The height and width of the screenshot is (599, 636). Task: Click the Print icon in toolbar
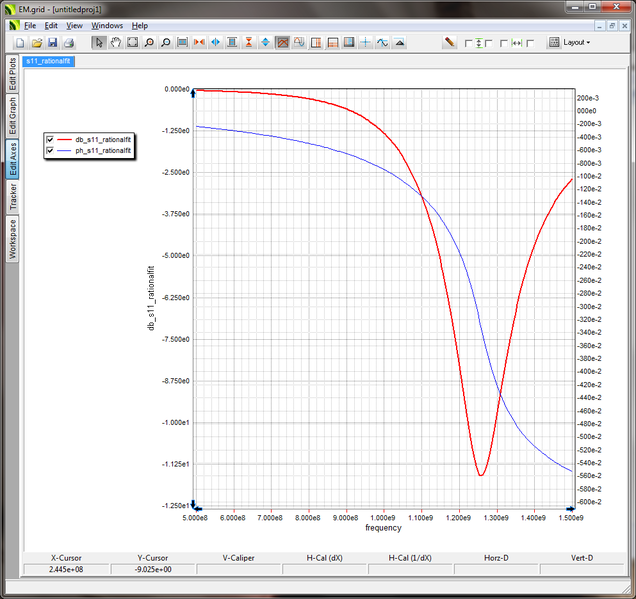tap(69, 43)
